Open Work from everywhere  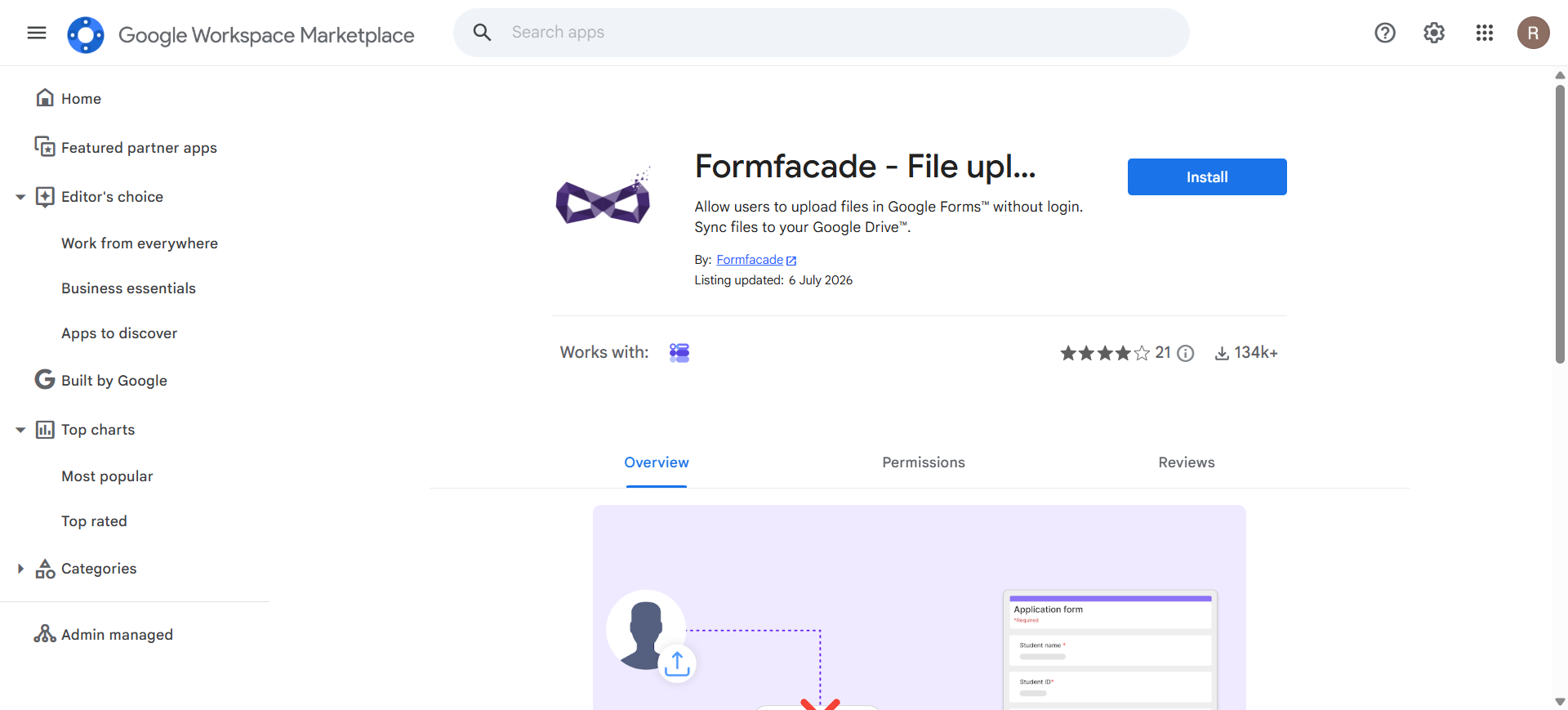pyautogui.click(x=140, y=243)
